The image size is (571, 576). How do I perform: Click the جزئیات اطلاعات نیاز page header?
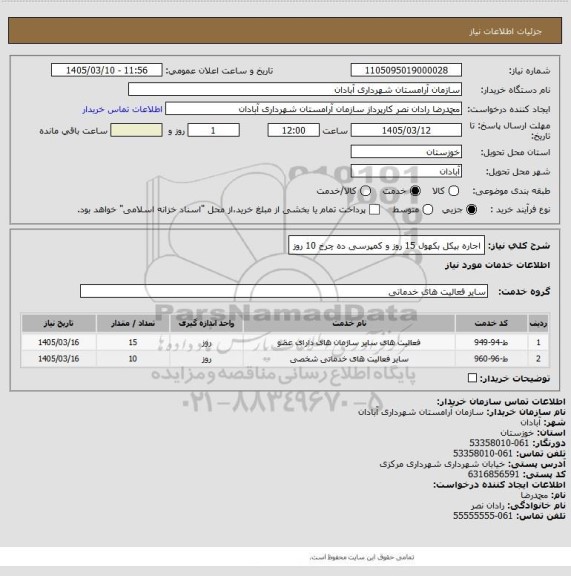[x=505, y=32]
